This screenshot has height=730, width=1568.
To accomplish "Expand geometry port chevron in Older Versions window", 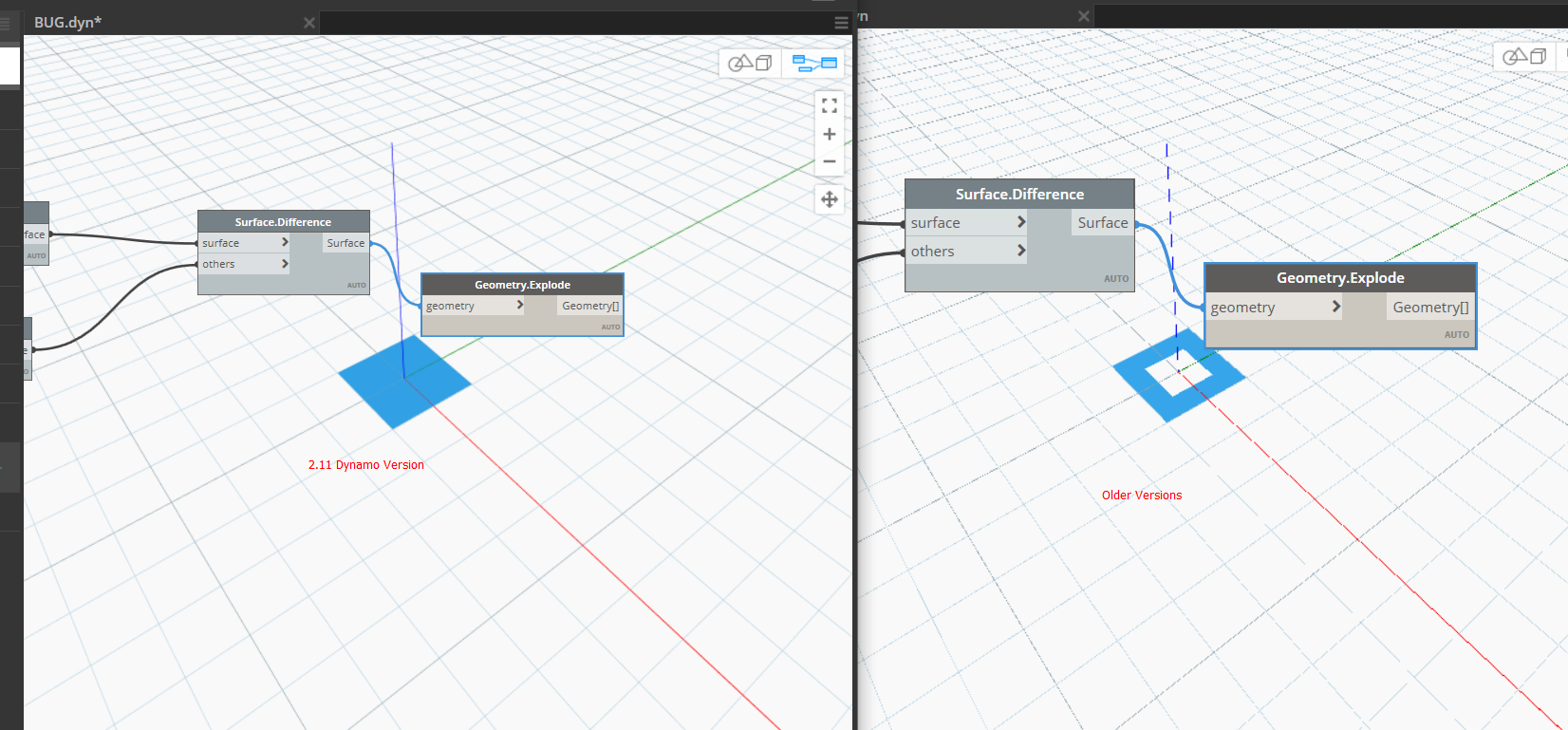I will click(x=1336, y=307).
